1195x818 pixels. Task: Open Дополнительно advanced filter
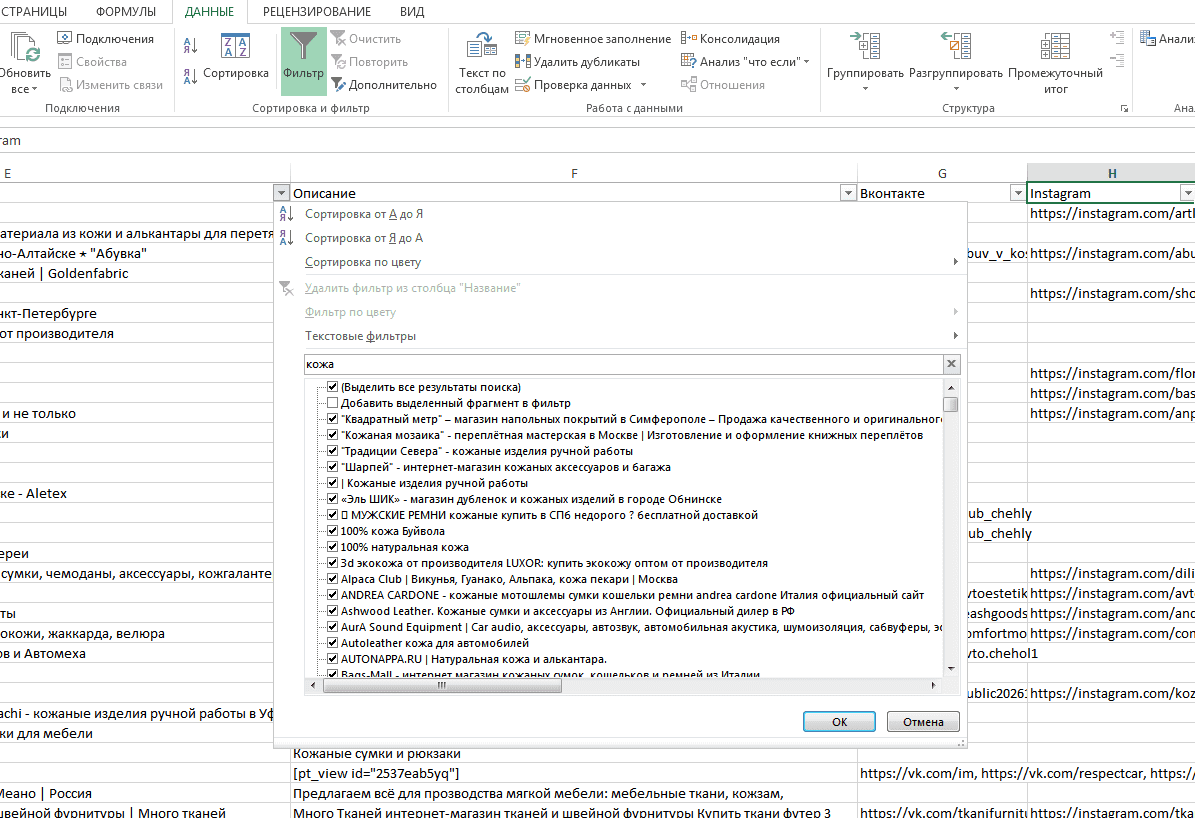384,85
